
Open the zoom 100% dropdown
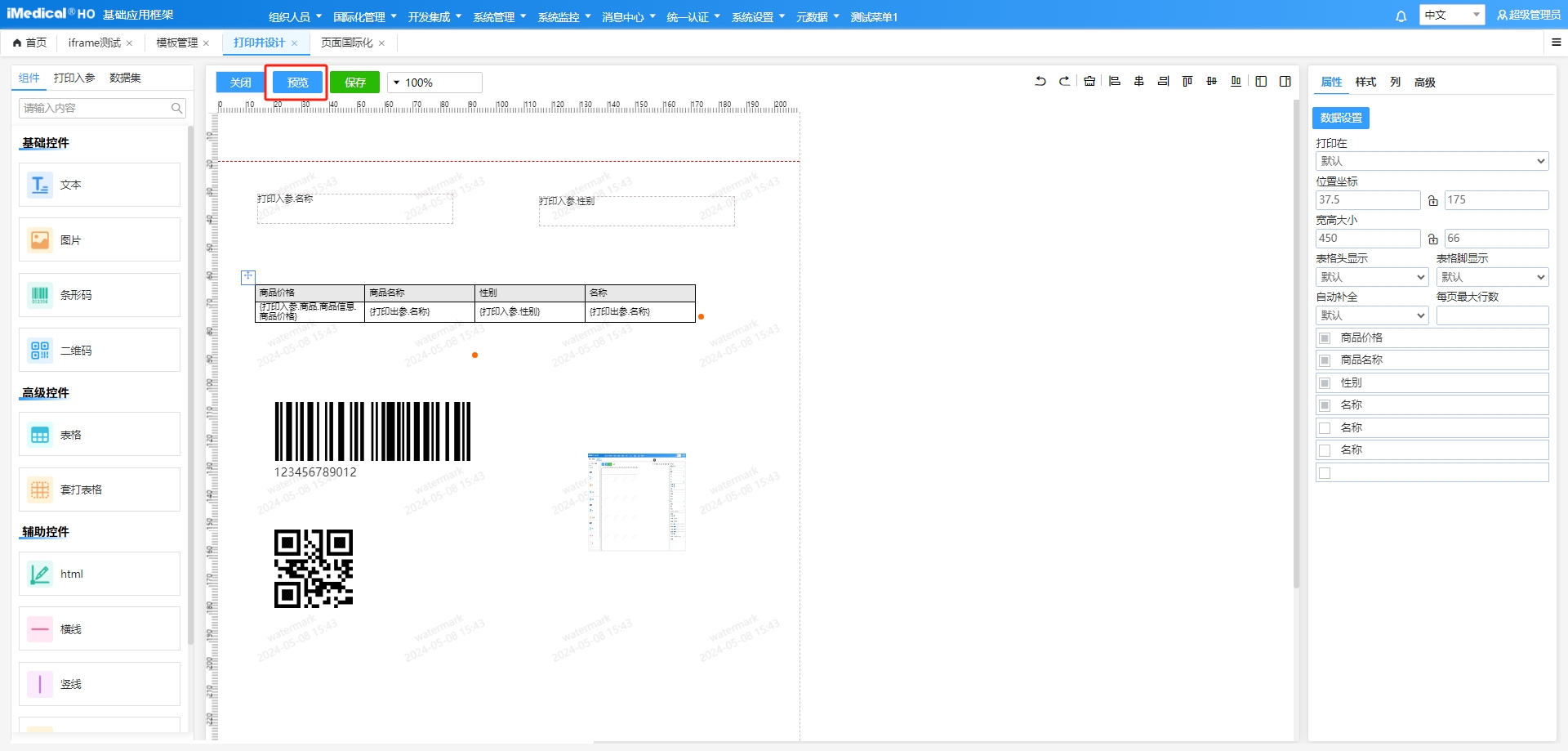434,83
